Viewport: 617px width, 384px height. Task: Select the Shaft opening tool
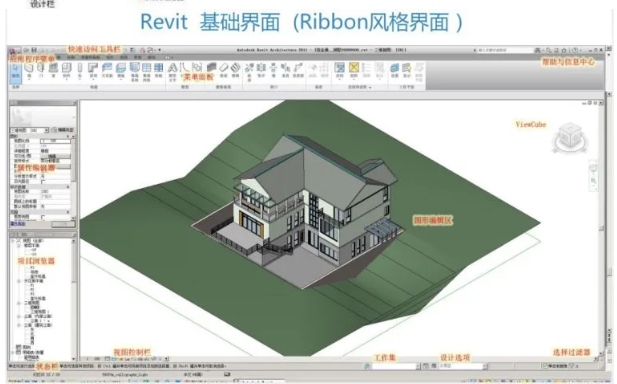pyautogui.click(x=261, y=71)
